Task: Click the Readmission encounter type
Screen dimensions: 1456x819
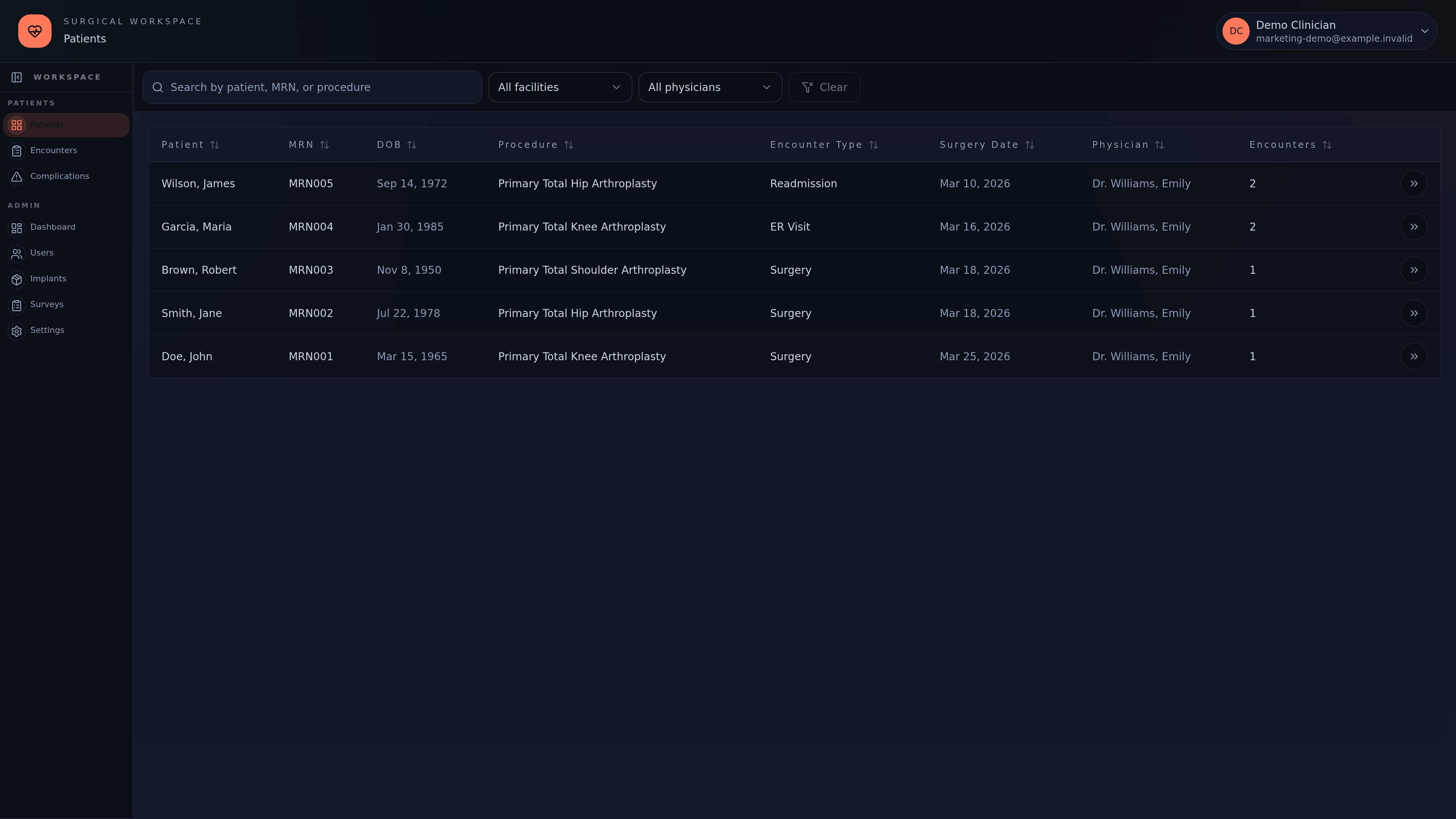Action: 803,184
